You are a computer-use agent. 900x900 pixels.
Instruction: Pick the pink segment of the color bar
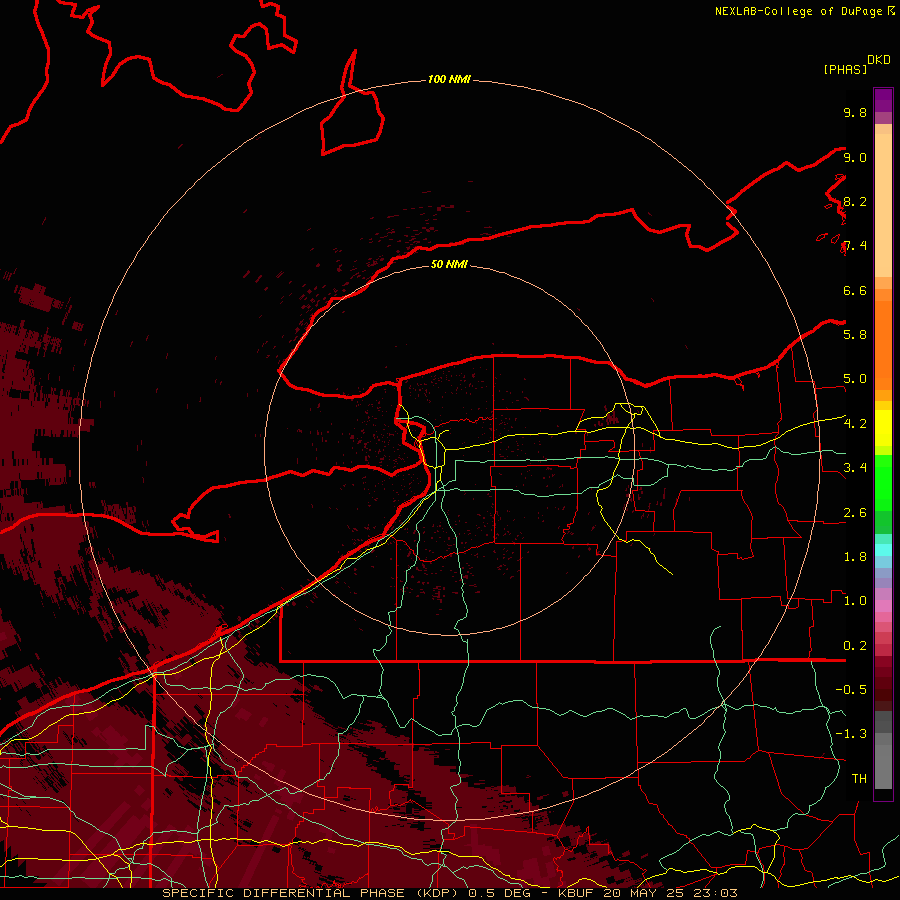(883, 606)
